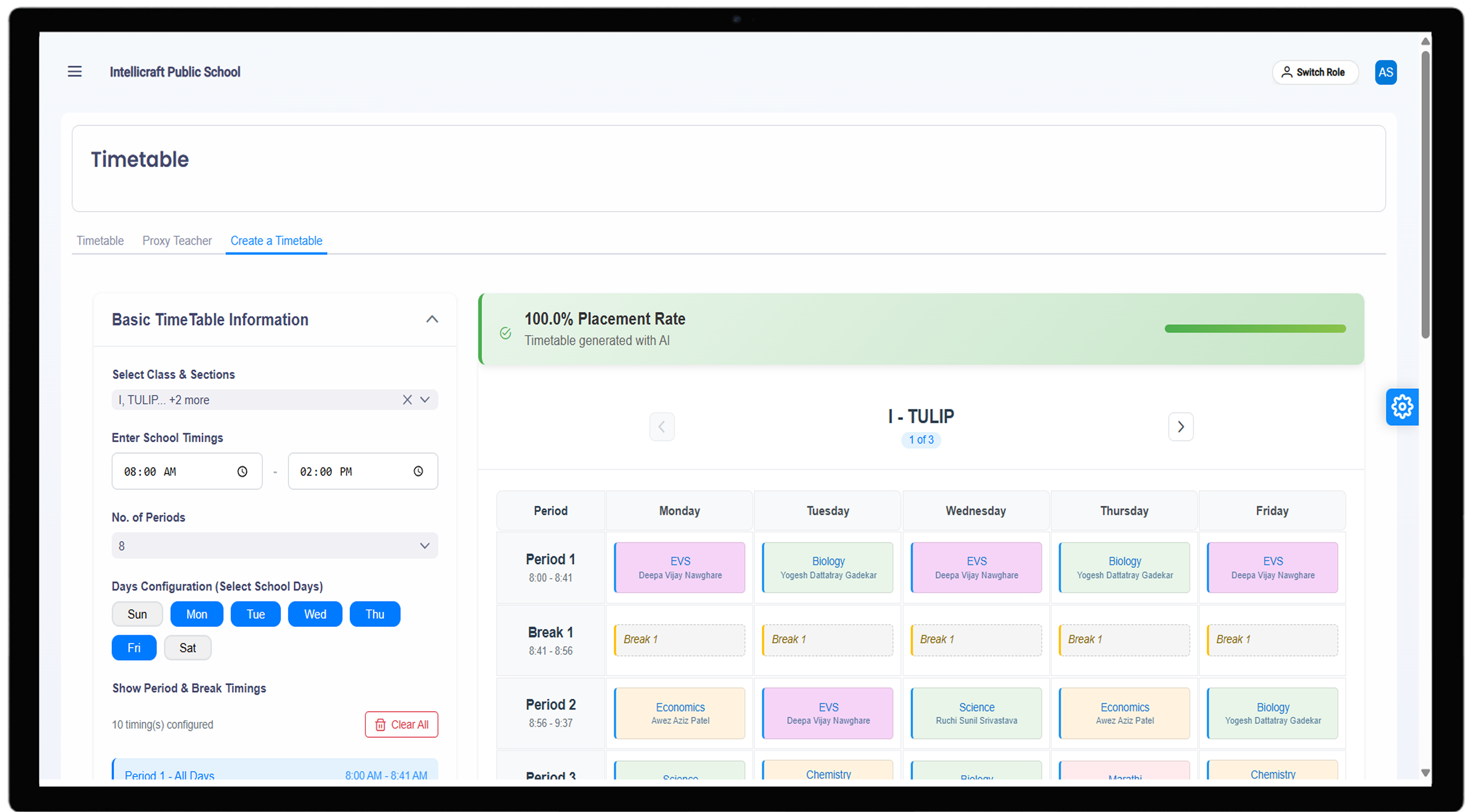This screenshot has width=1471, height=812.
Task: Enable Saturday as a school day
Action: [x=187, y=648]
